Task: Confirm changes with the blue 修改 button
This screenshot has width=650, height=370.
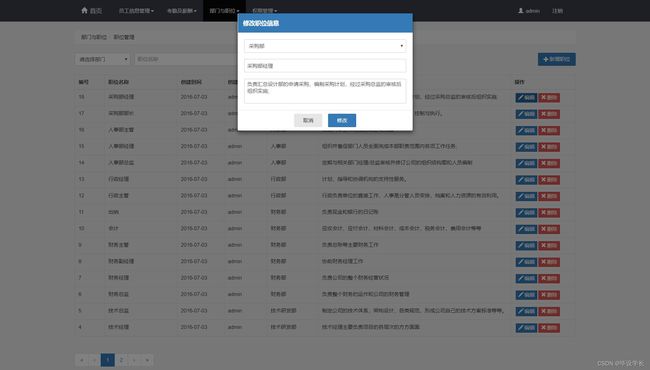Action: 342,120
